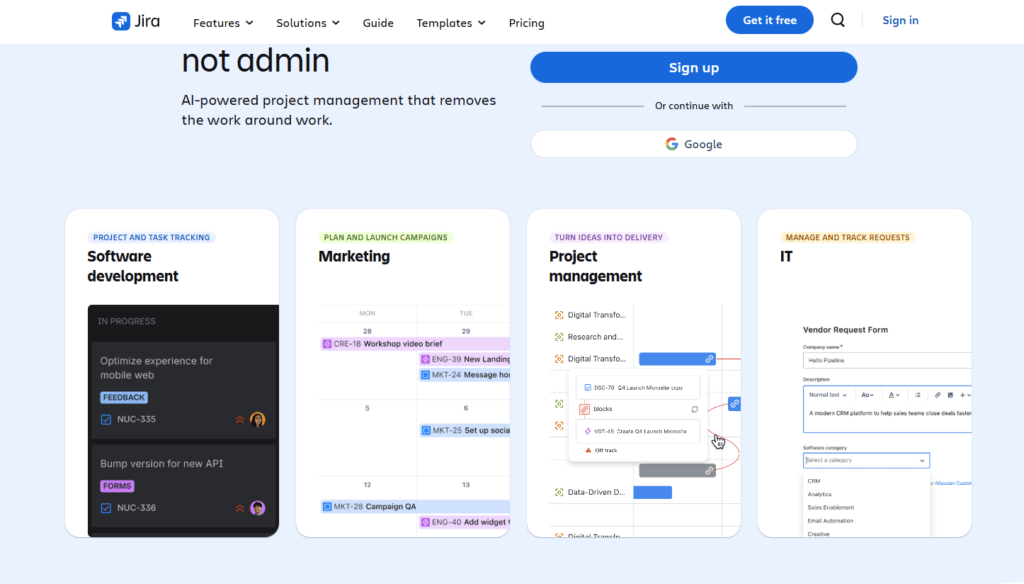Click the CRE-18 purple issue icon
1024x584 pixels.
point(328,344)
